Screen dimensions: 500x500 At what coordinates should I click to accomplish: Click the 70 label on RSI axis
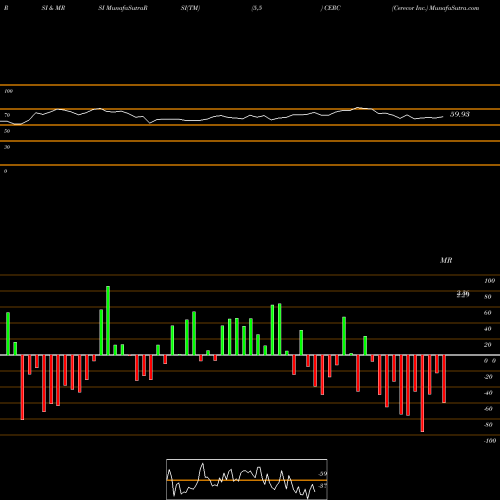point(7,115)
